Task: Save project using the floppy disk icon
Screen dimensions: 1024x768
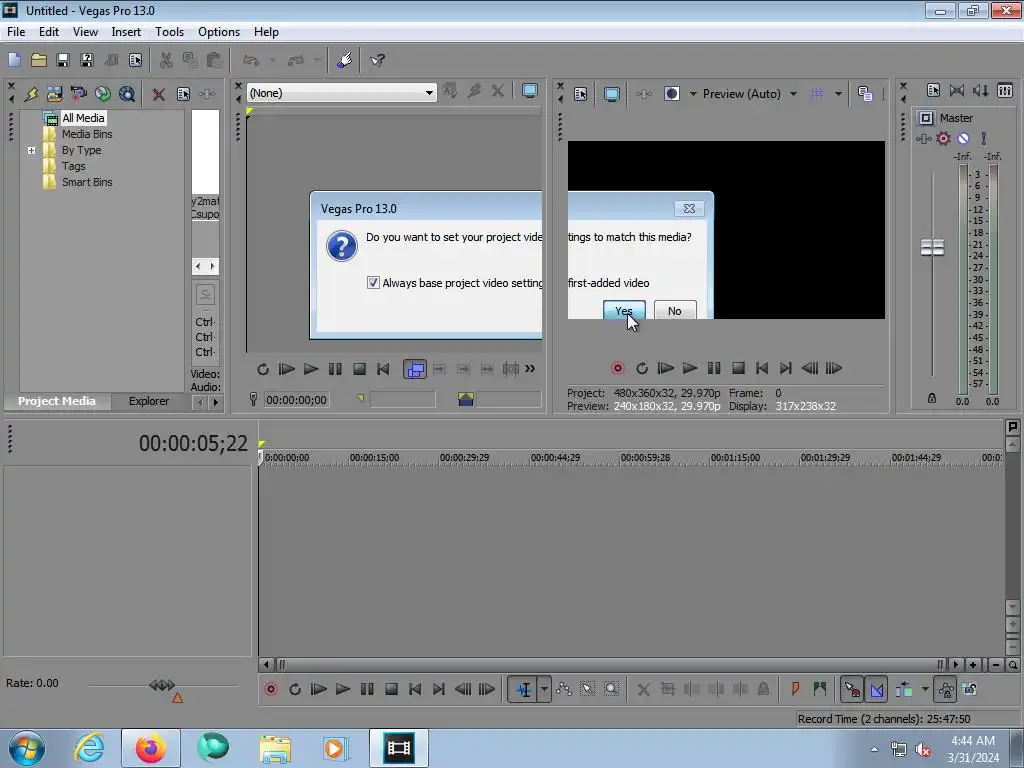Action: click(63, 60)
